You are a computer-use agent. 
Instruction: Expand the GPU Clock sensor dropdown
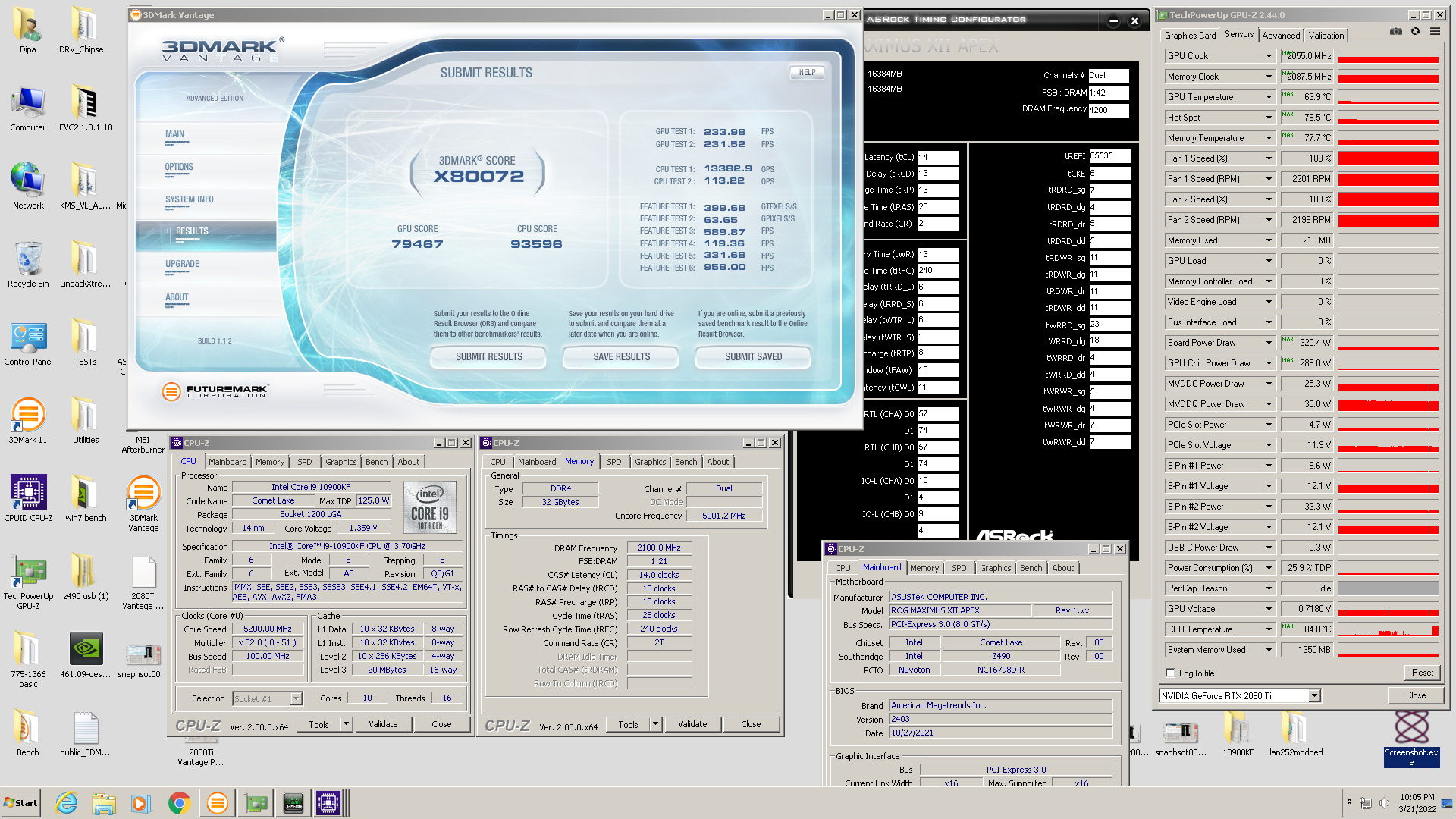pos(1269,56)
